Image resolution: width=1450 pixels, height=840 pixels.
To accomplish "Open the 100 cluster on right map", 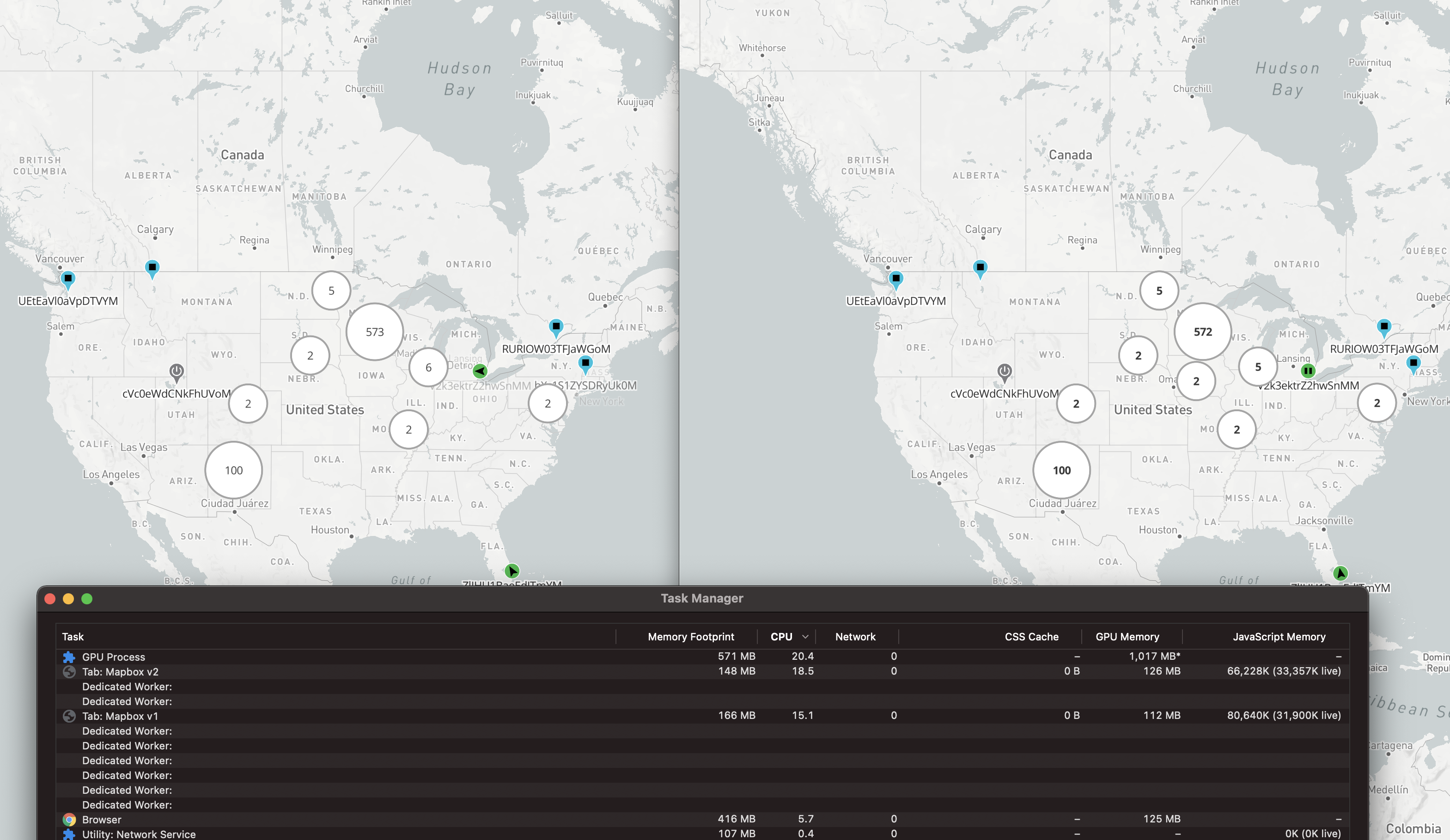I will click(x=1061, y=470).
